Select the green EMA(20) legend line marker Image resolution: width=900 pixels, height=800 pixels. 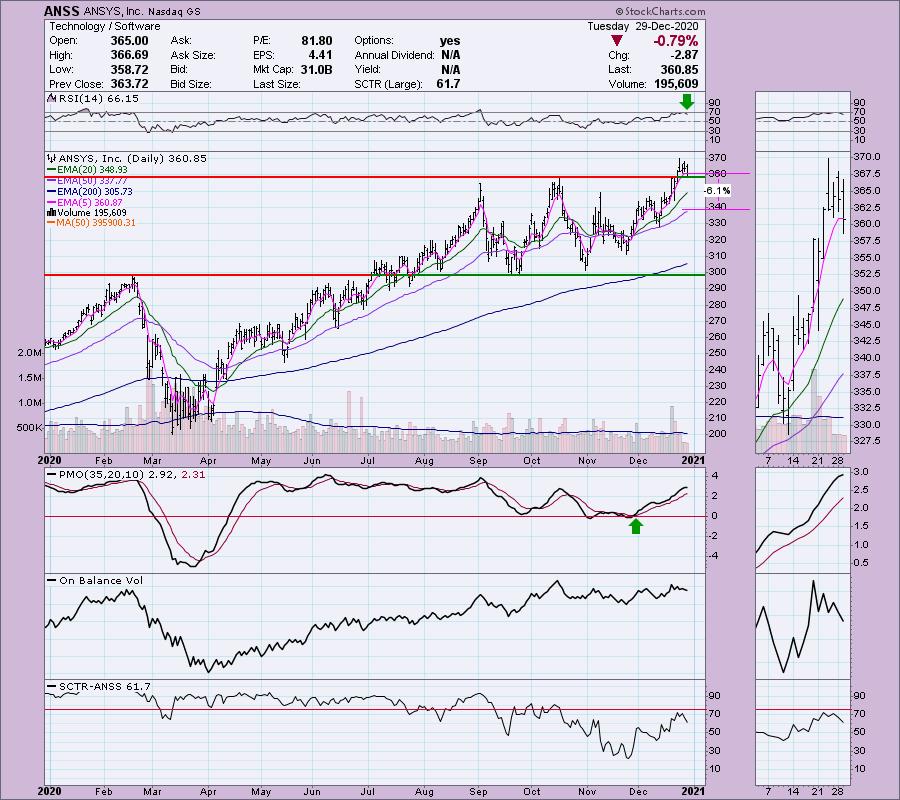(x=52, y=170)
